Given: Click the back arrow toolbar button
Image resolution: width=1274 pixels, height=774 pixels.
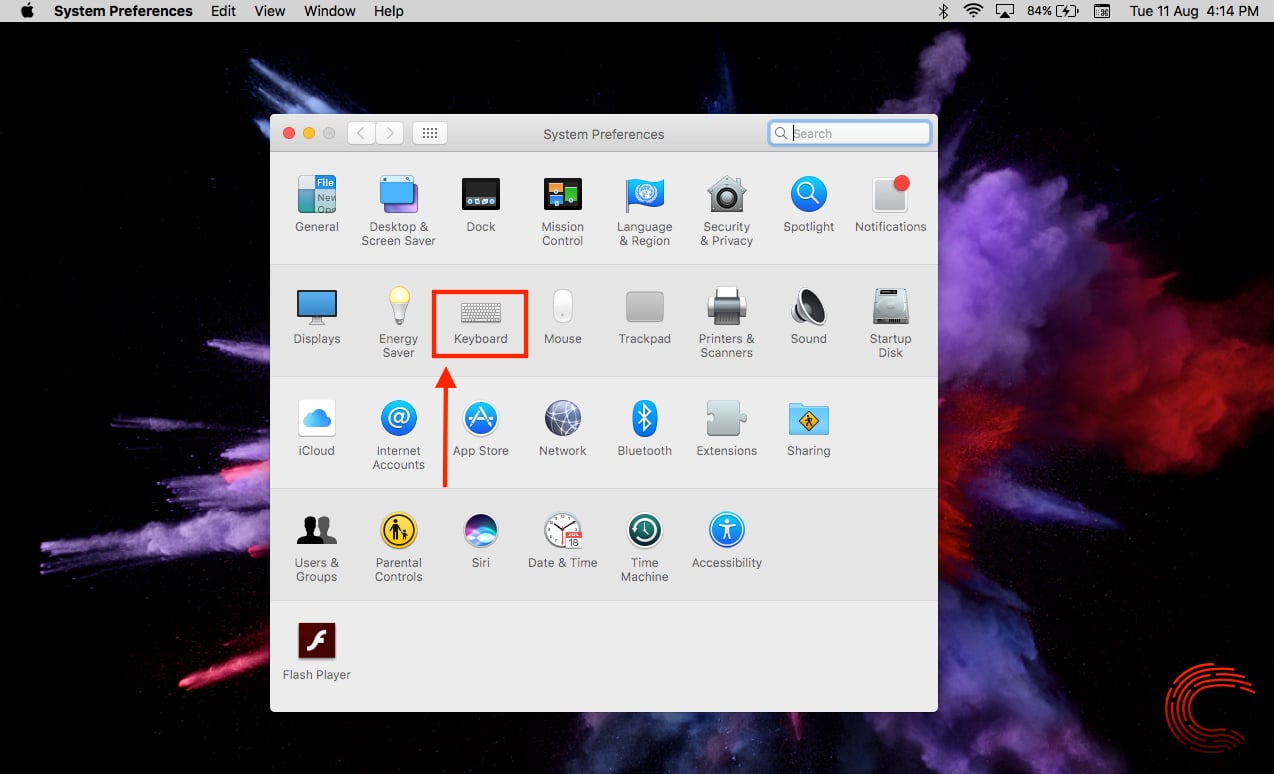Looking at the screenshot, I should pos(361,133).
